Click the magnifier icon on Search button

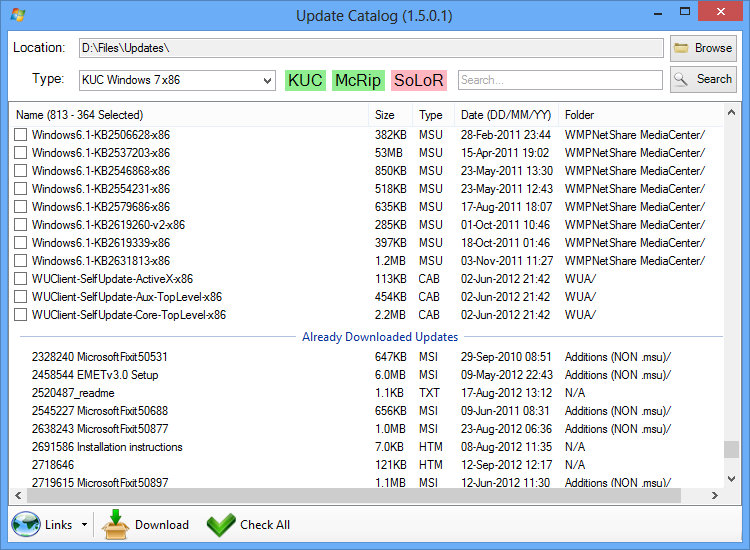click(681, 79)
